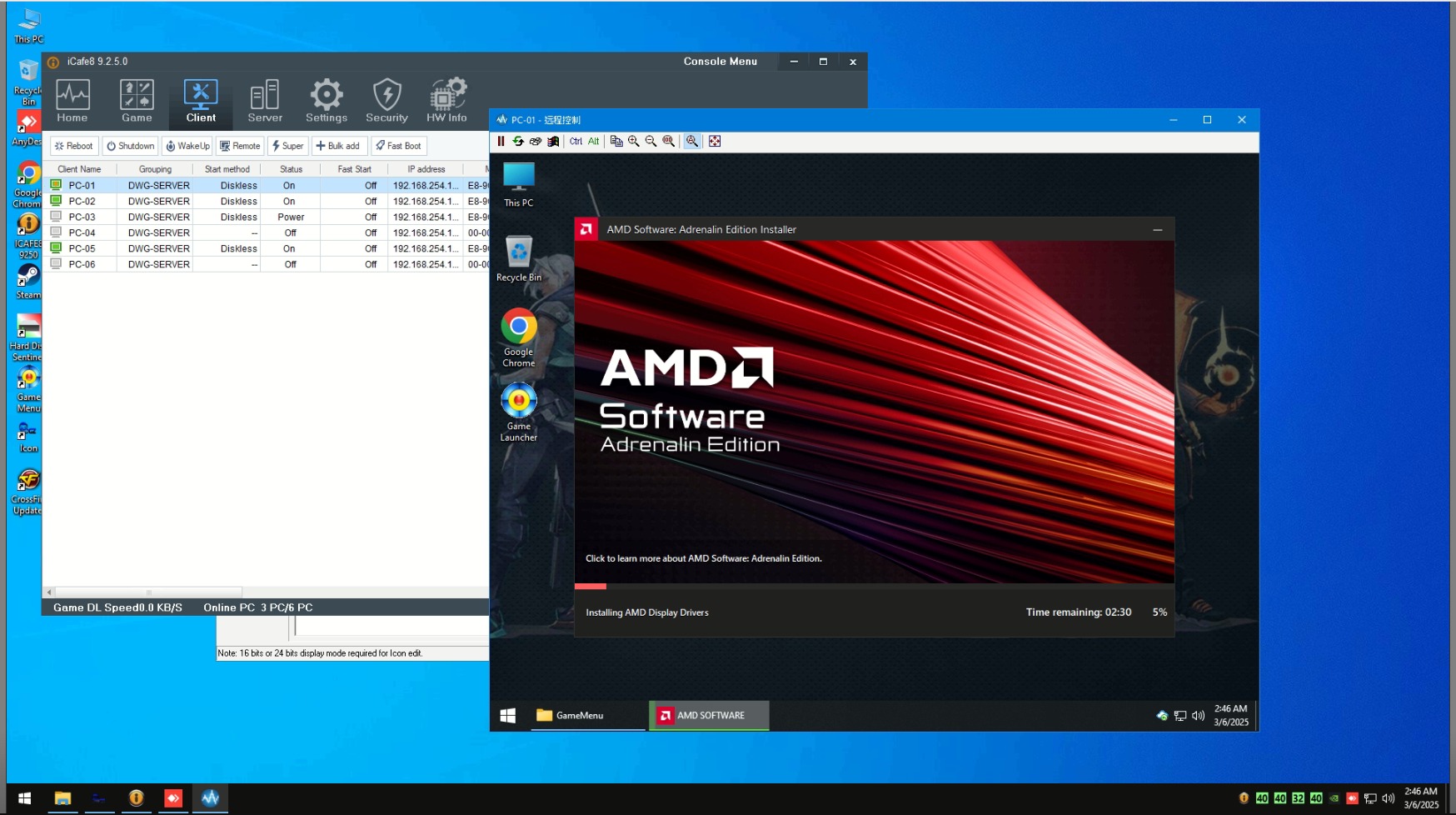
Task: Click the Shutdown button
Action: tap(131, 146)
